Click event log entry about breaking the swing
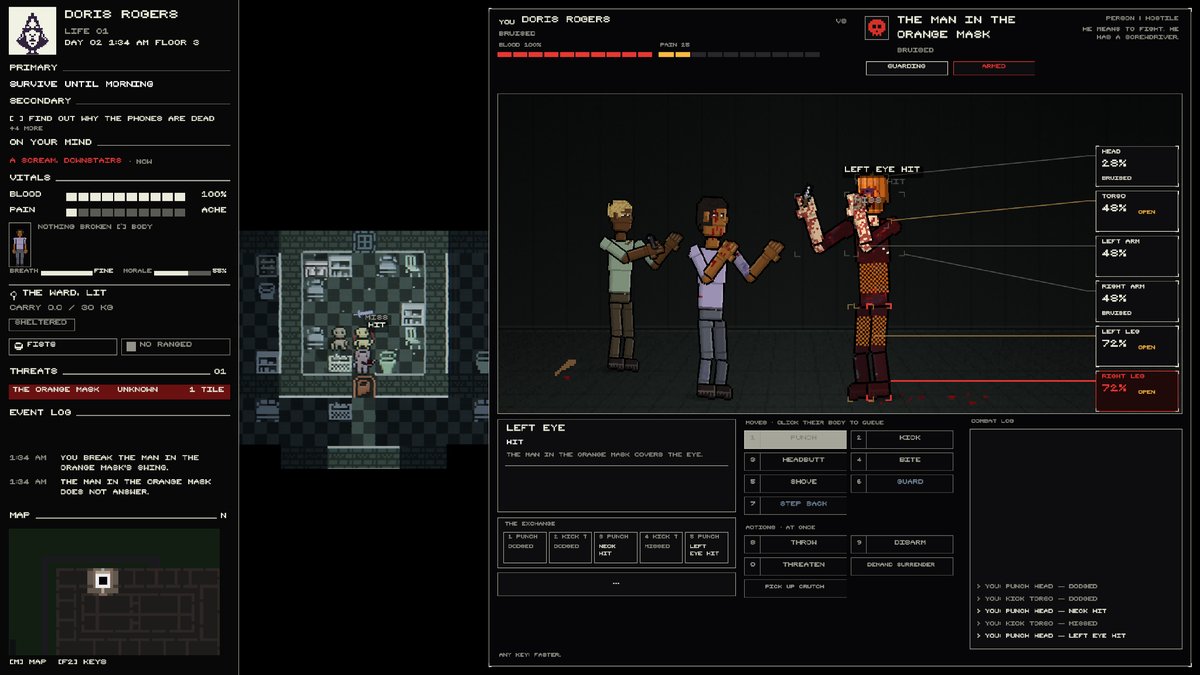1200x675 pixels. 130,462
